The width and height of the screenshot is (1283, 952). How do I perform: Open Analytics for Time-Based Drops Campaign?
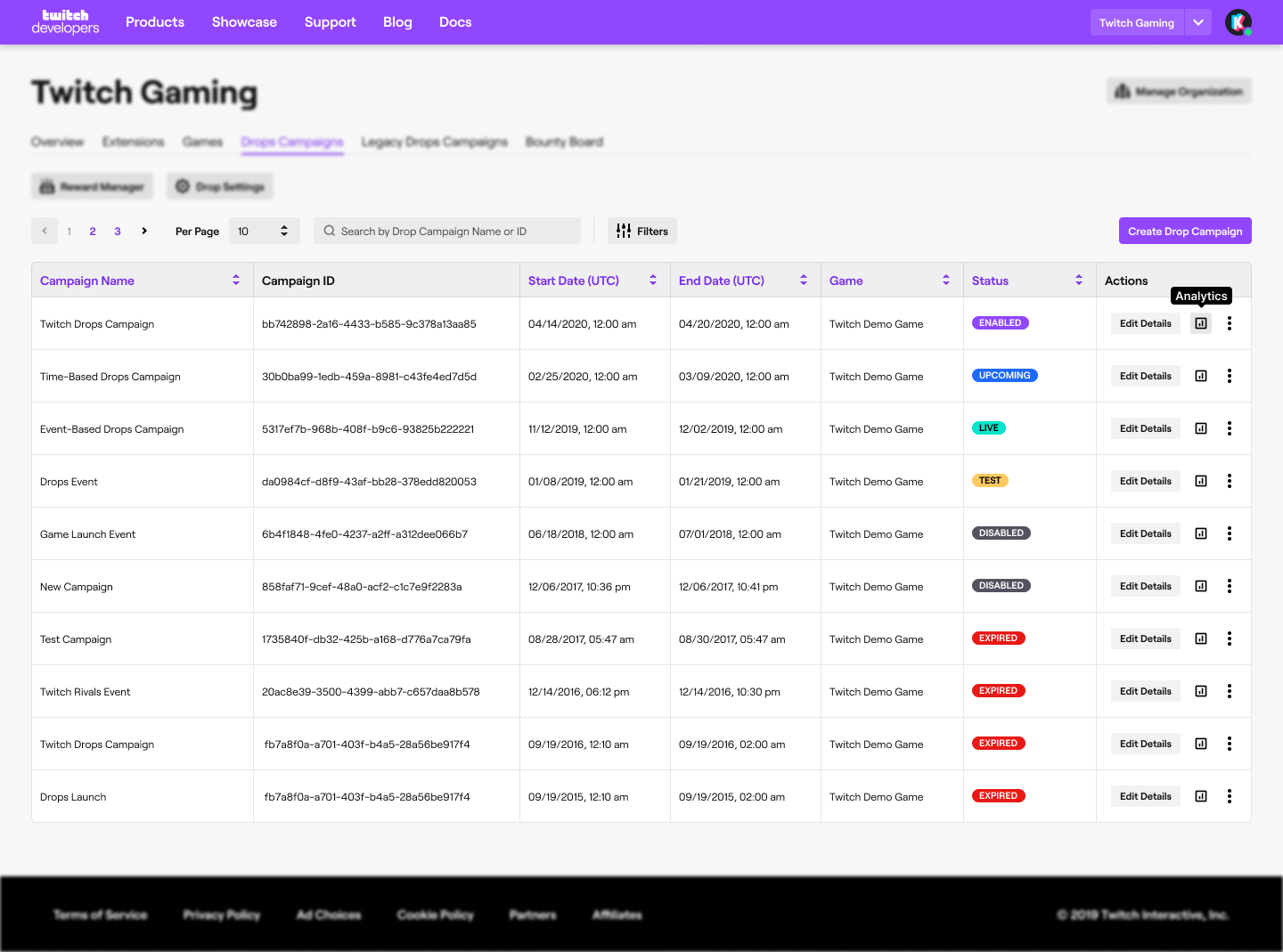tap(1201, 376)
